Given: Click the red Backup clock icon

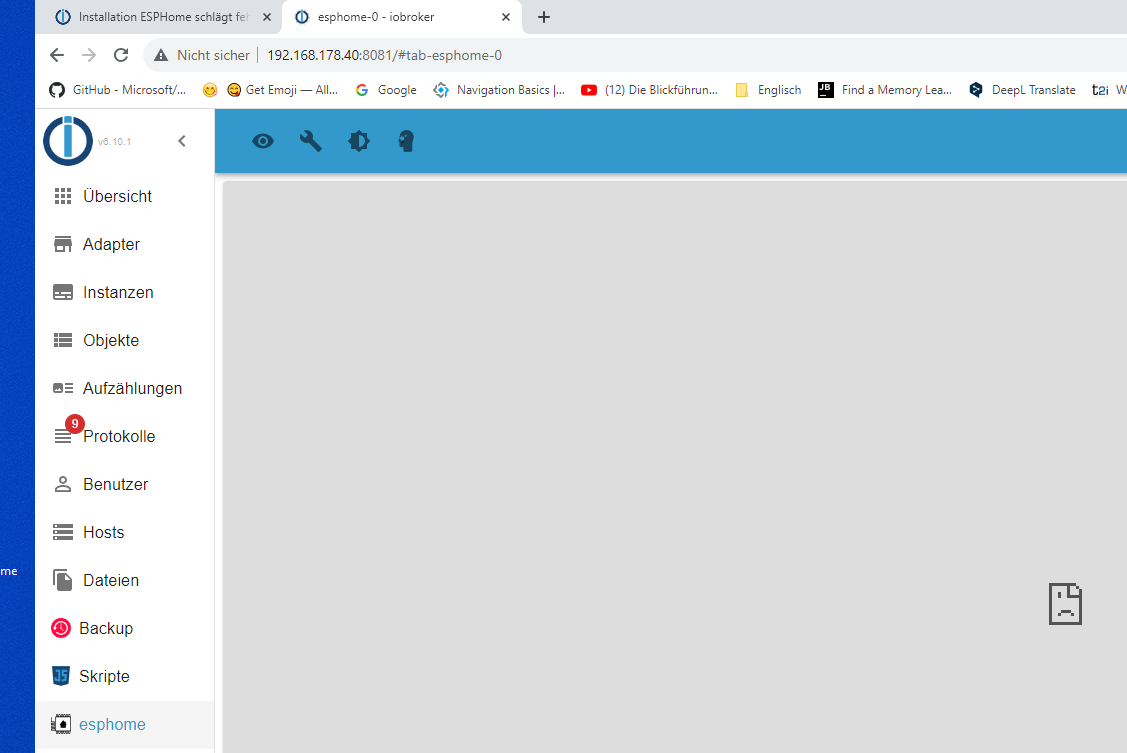Looking at the screenshot, I should 61,629.
